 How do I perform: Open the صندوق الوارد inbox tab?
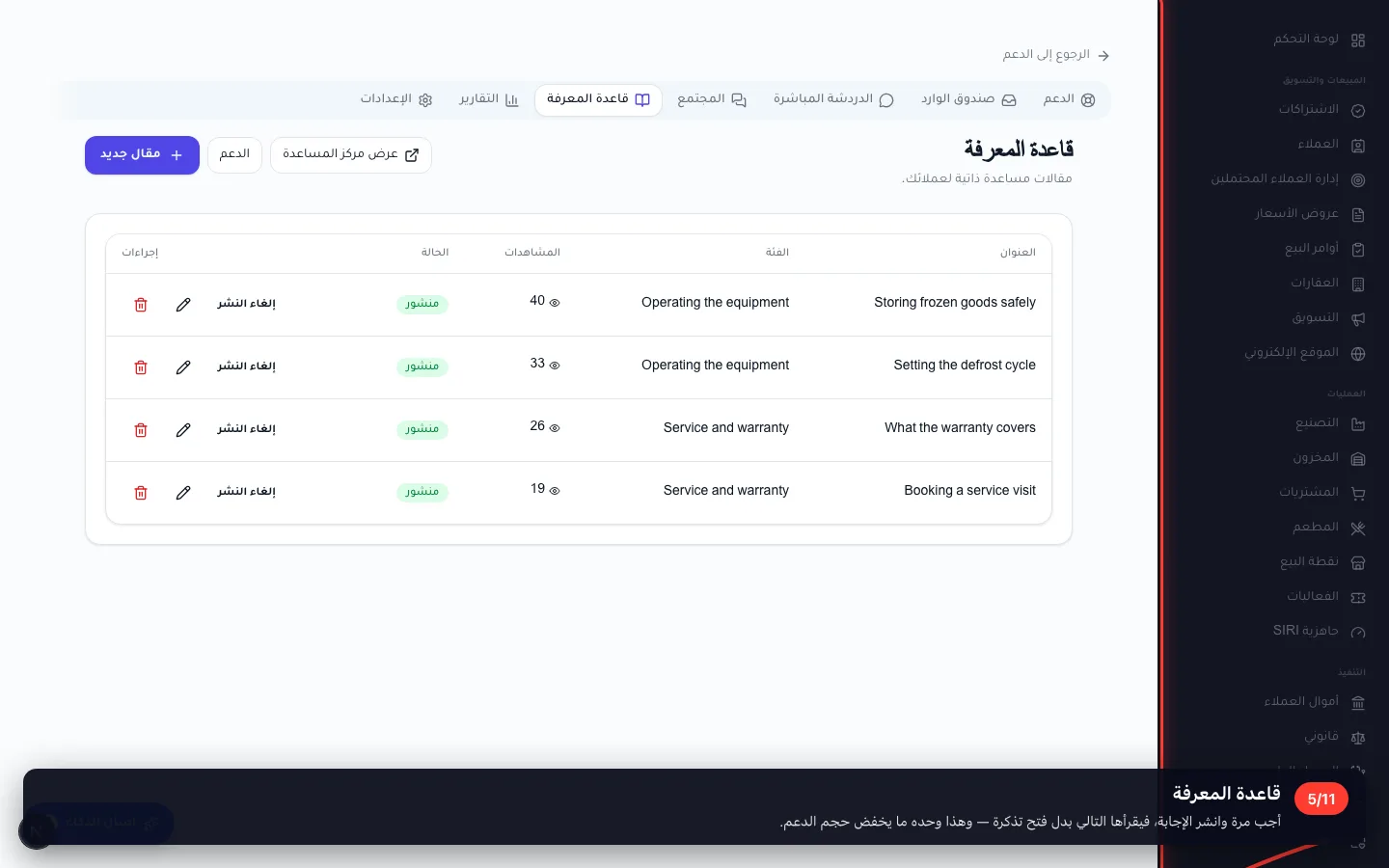coord(968,99)
